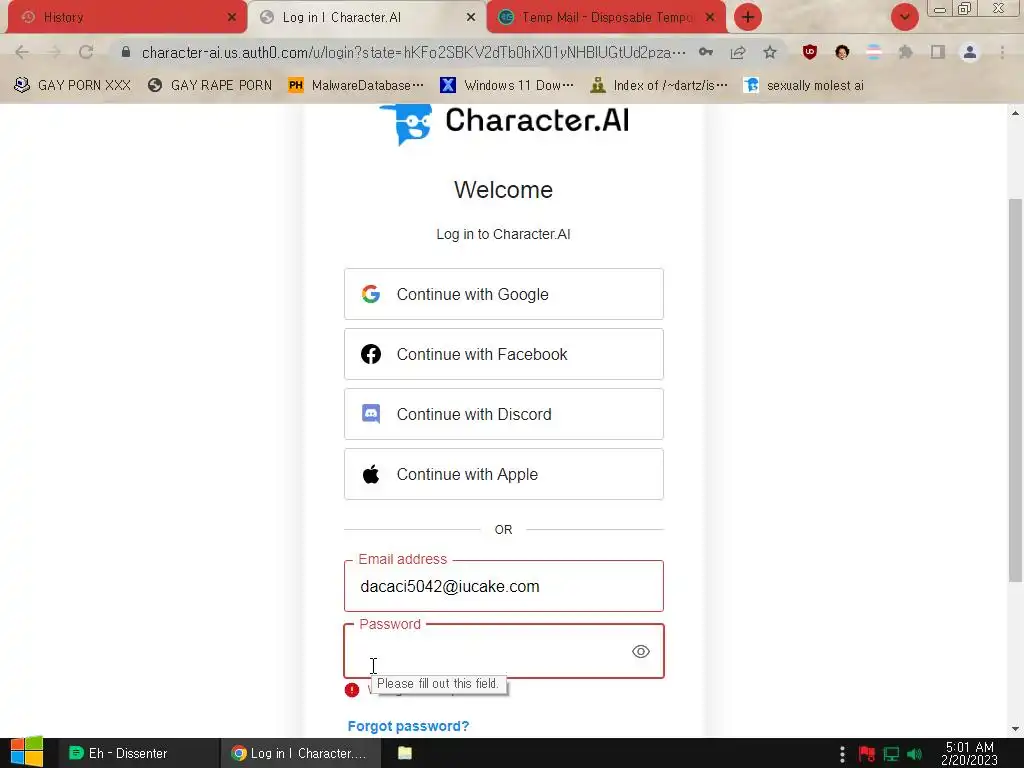Open saved passwords key icon
The height and width of the screenshot is (768, 1024).
[x=706, y=52]
